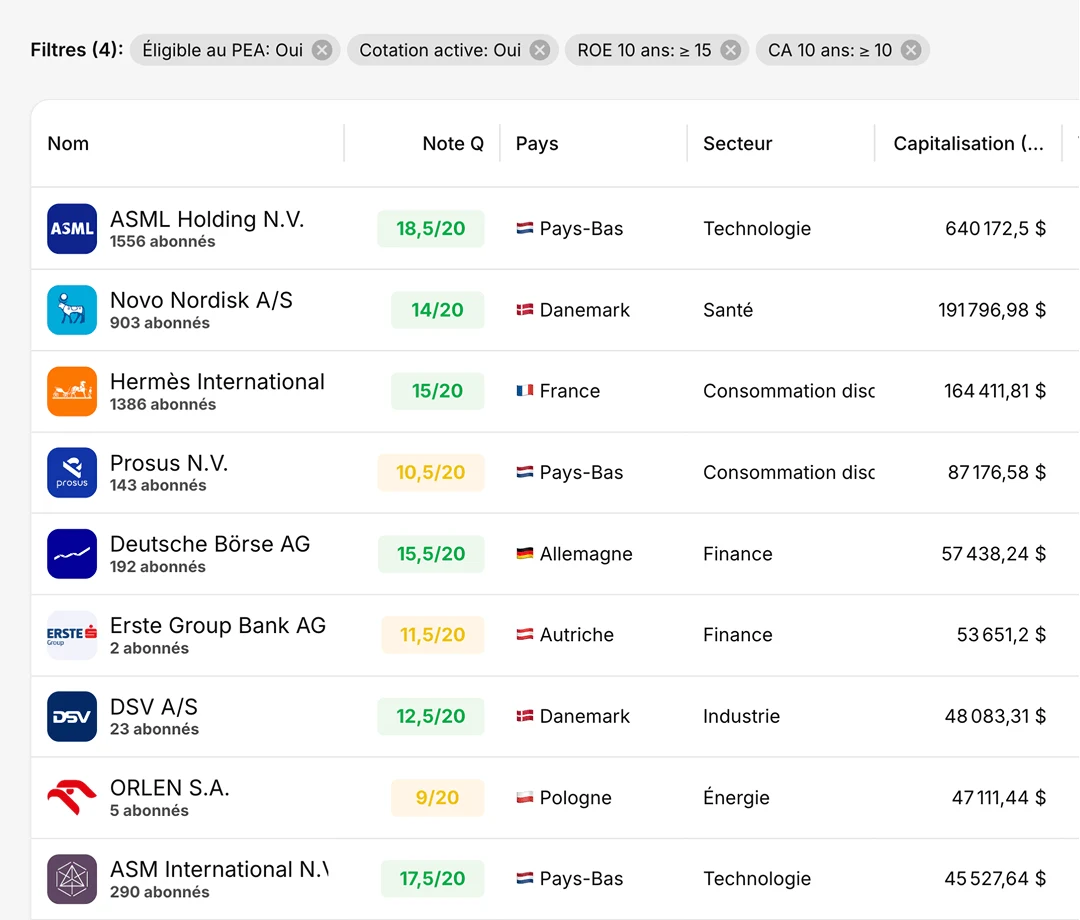Click the ASML Holding logo icon

click(x=72, y=229)
